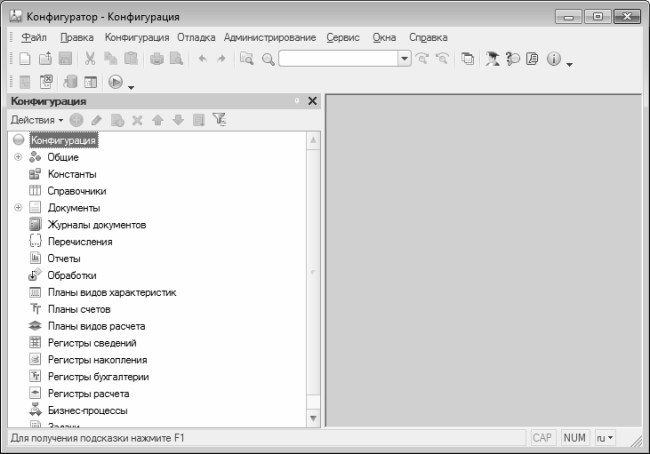Open the search field dropdown arrow

[404, 60]
